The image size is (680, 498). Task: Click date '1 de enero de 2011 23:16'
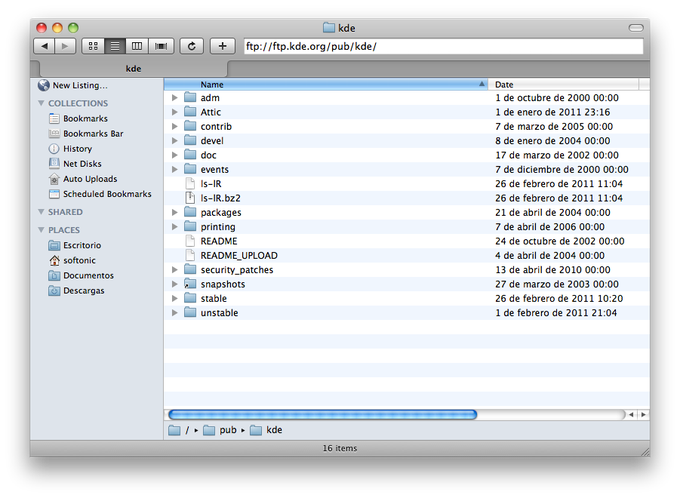coord(552,112)
